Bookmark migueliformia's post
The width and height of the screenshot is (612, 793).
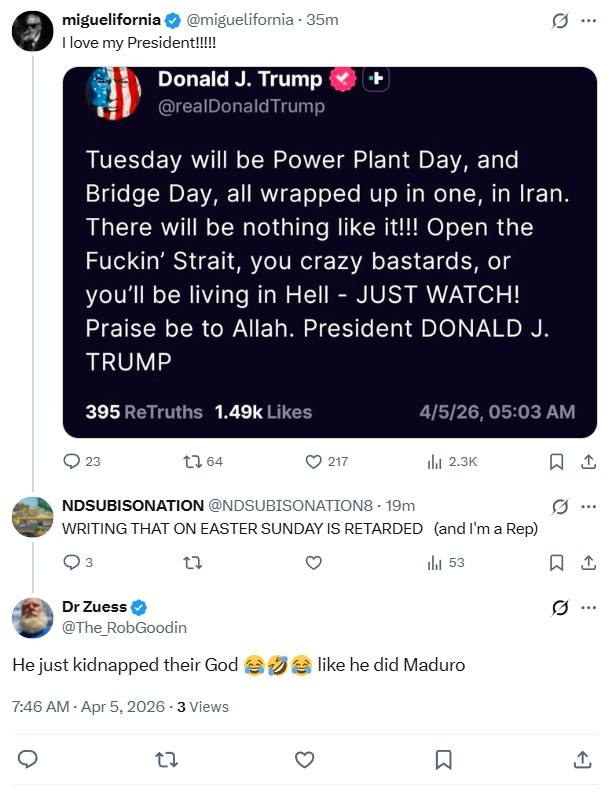coord(556,461)
